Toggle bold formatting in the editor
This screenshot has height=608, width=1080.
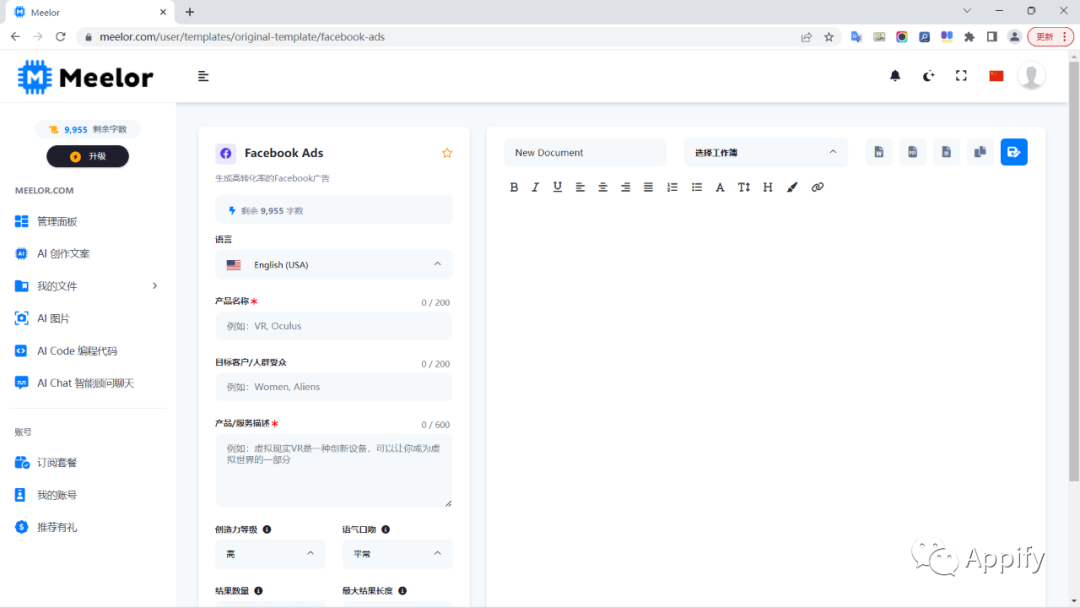514,187
